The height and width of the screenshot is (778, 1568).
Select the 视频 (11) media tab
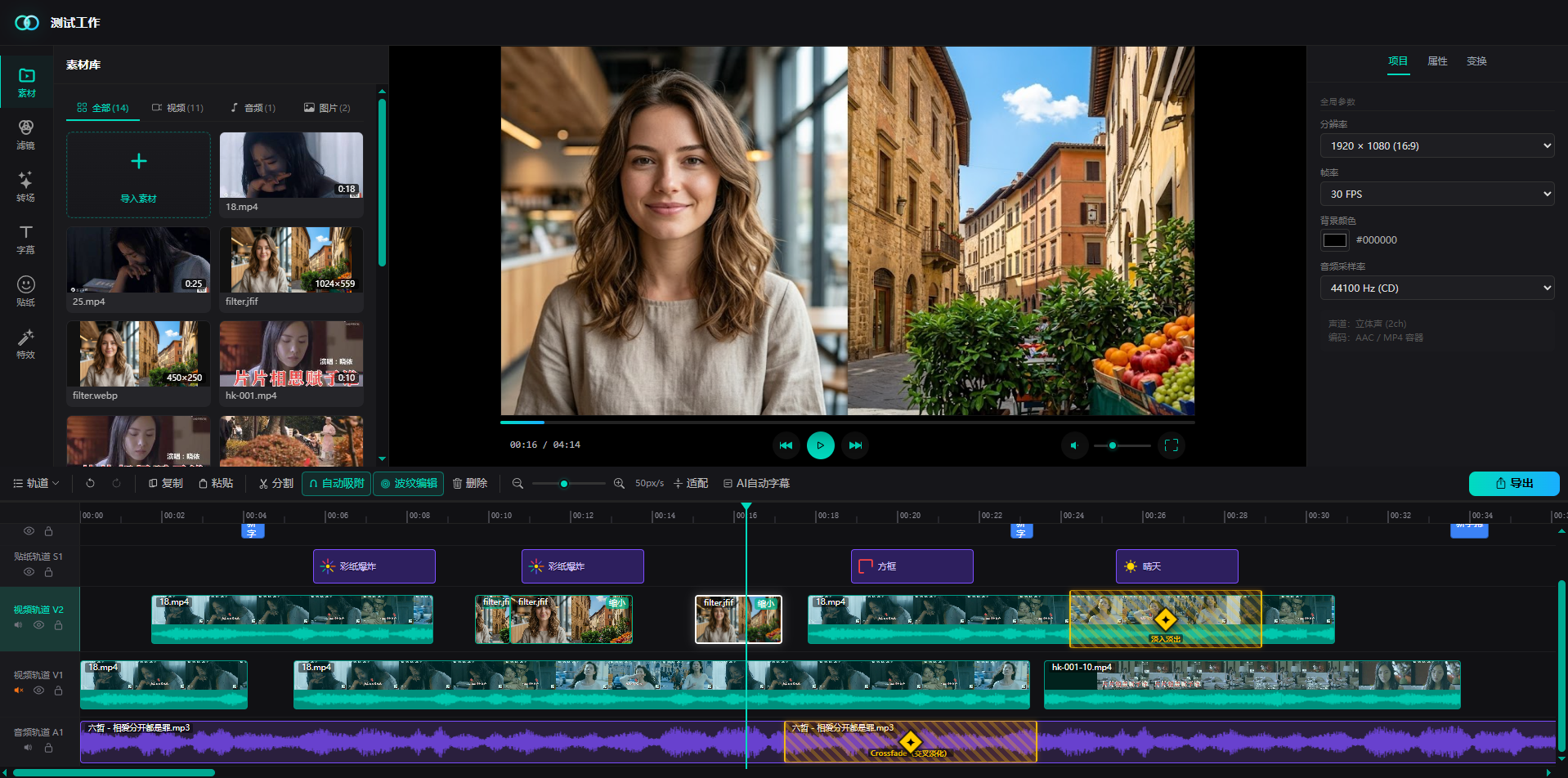click(x=177, y=108)
